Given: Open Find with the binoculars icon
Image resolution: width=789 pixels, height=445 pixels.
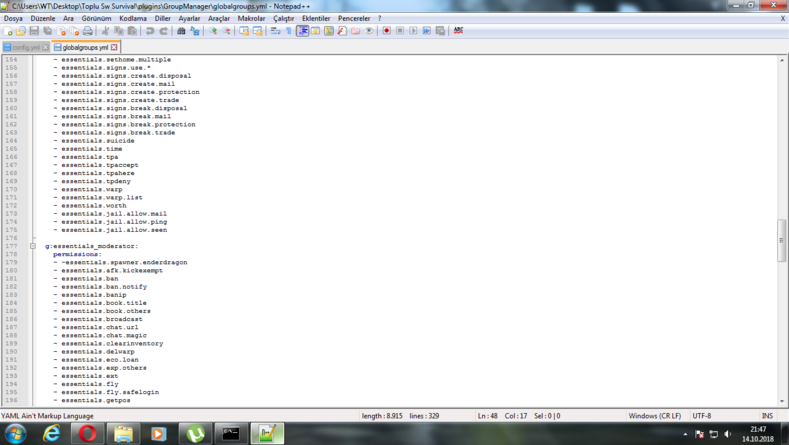Looking at the screenshot, I should point(181,31).
